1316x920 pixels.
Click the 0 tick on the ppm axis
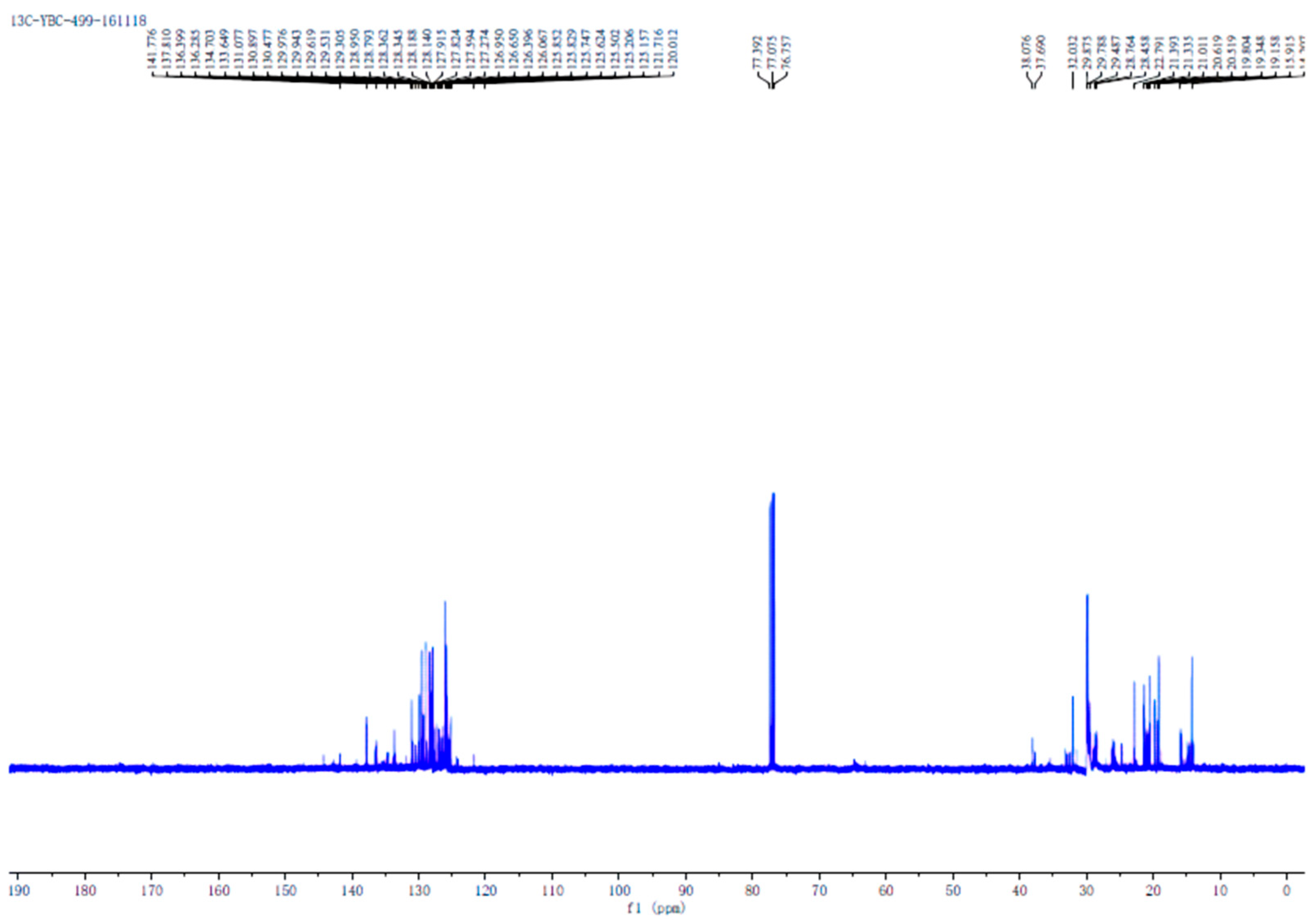[x=1287, y=891]
